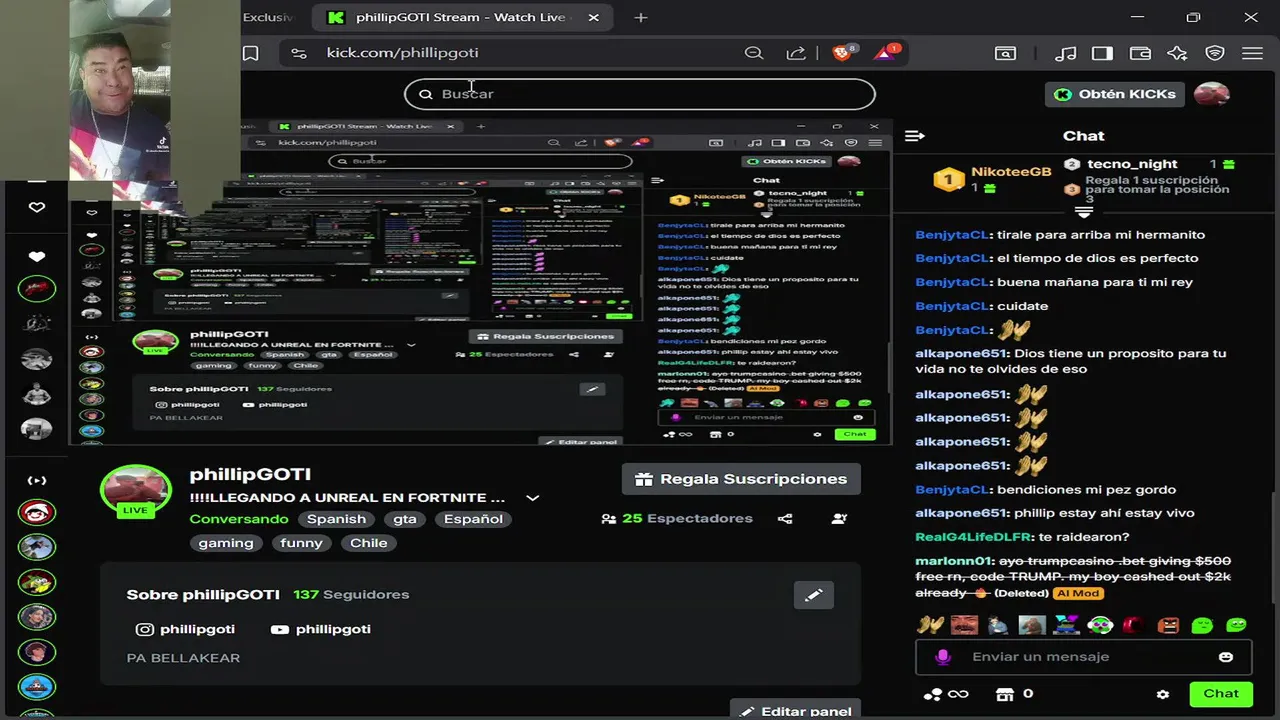Open the Brave Wallet icon
1280x720 pixels.
click(x=1140, y=53)
